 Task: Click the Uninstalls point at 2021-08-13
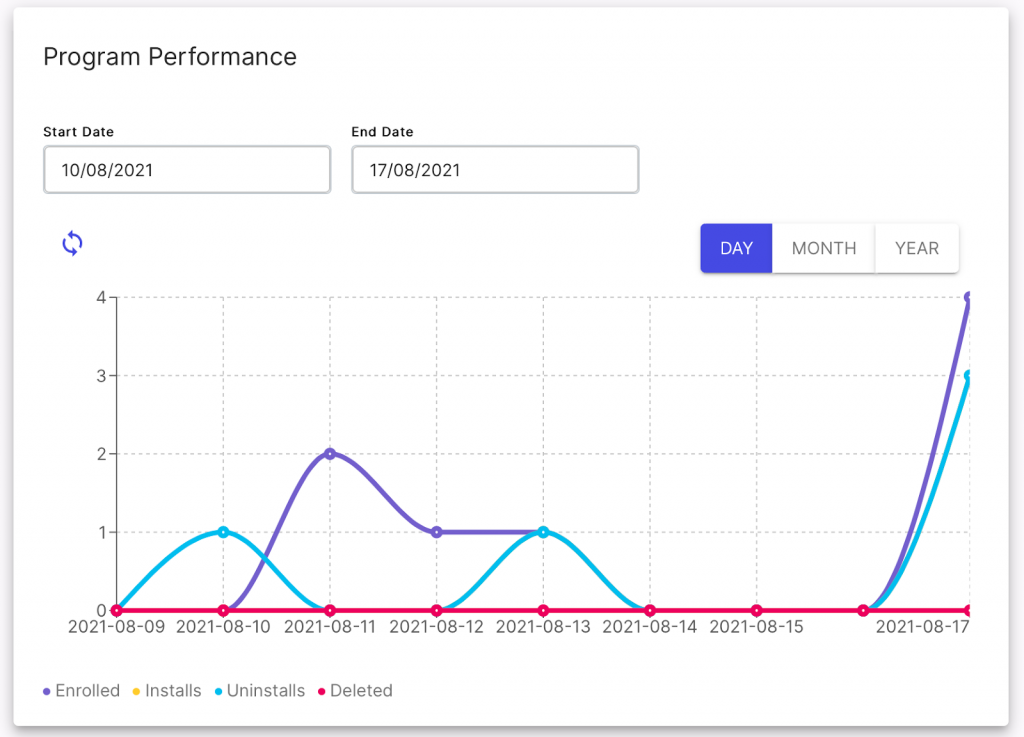pos(544,532)
